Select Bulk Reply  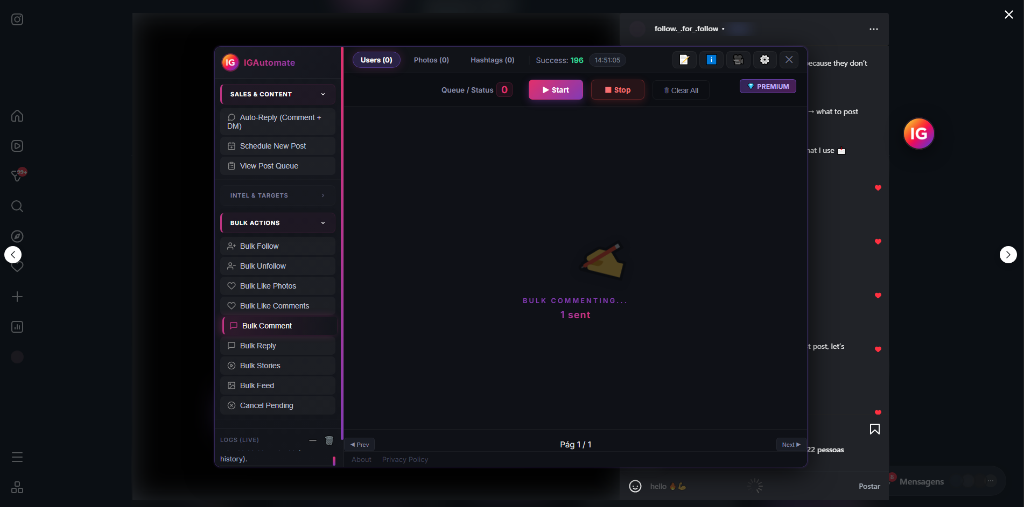[x=278, y=346]
